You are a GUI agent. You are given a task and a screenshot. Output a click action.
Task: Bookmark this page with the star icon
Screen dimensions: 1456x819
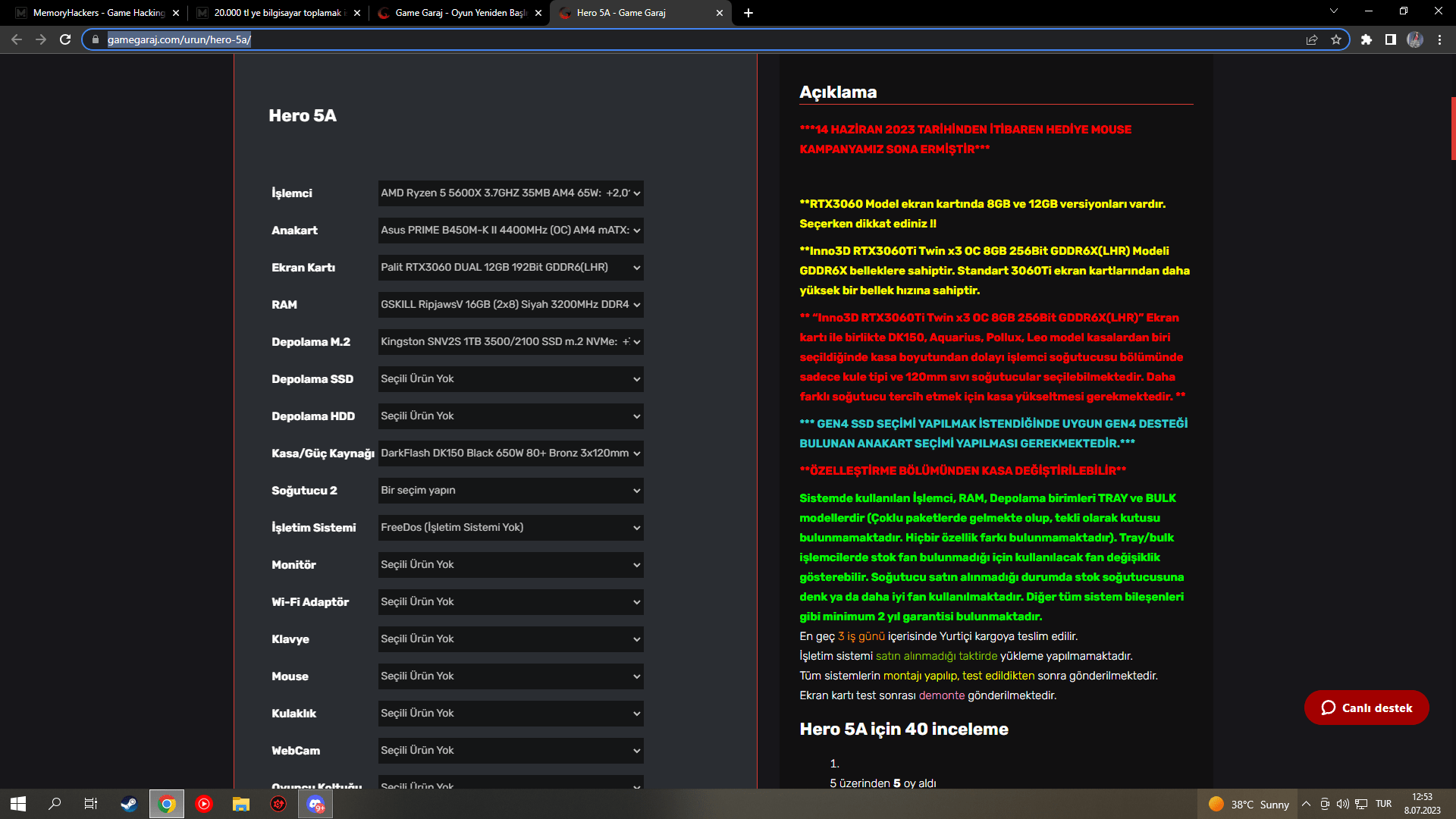tap(1336, 39)
